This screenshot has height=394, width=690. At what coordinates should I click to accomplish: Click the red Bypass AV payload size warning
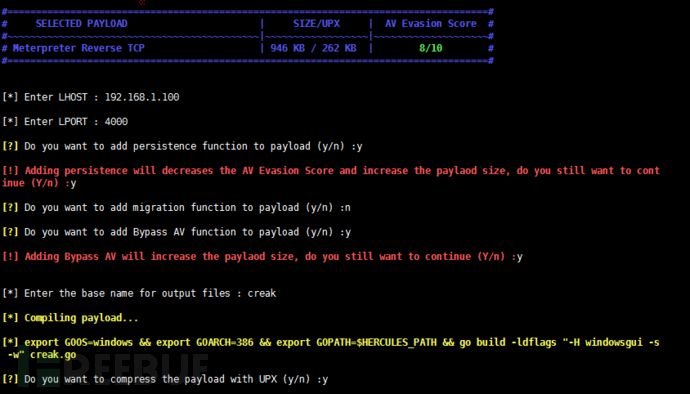262,257
